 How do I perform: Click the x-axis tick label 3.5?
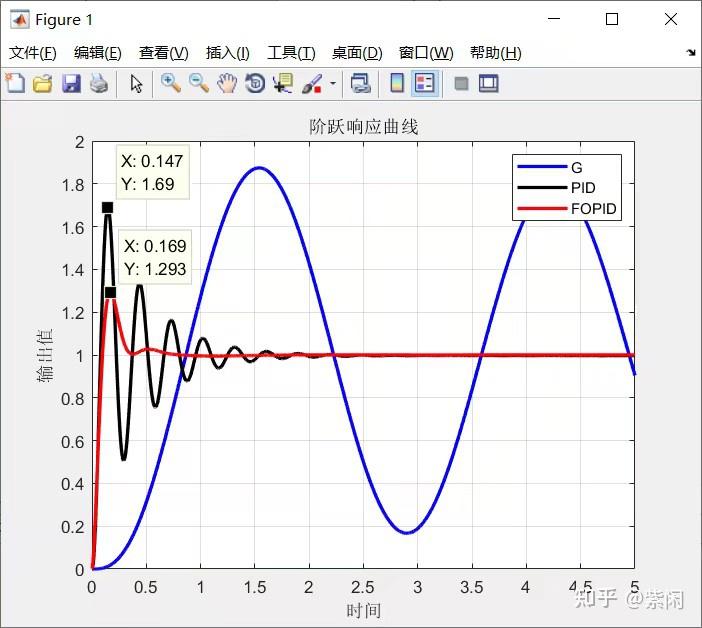coord(471,587)
